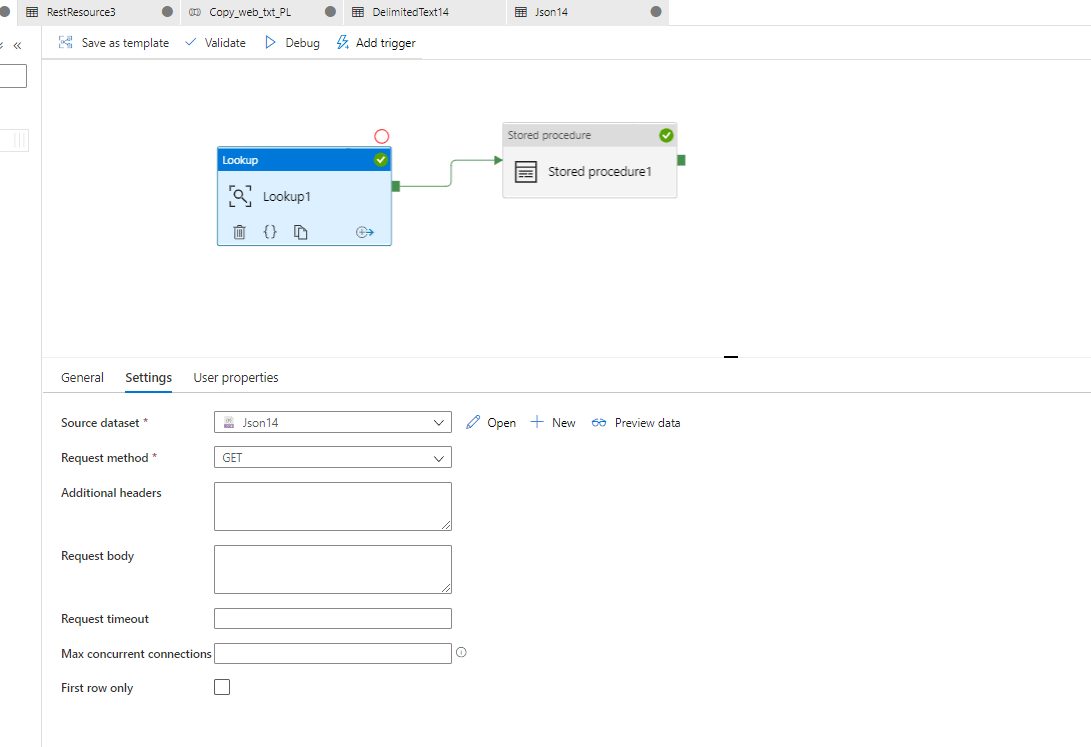
Task: Delete Lookup1 activity via trash icon
Action: tap(239, 232)
